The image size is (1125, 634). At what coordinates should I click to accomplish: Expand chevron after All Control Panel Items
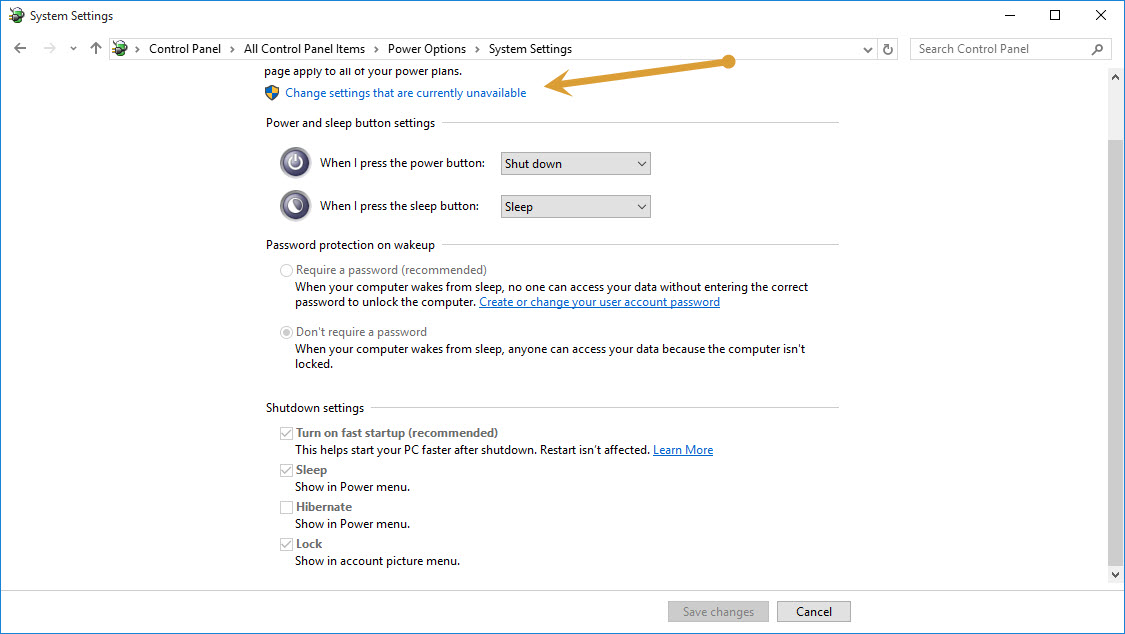376,49
